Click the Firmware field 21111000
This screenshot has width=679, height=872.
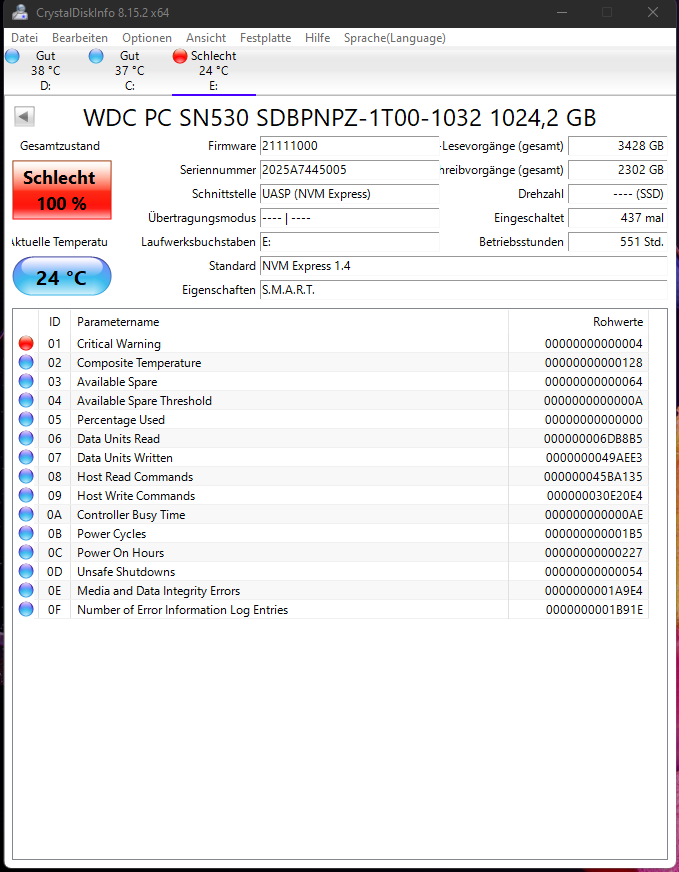[x=350, y=146]
